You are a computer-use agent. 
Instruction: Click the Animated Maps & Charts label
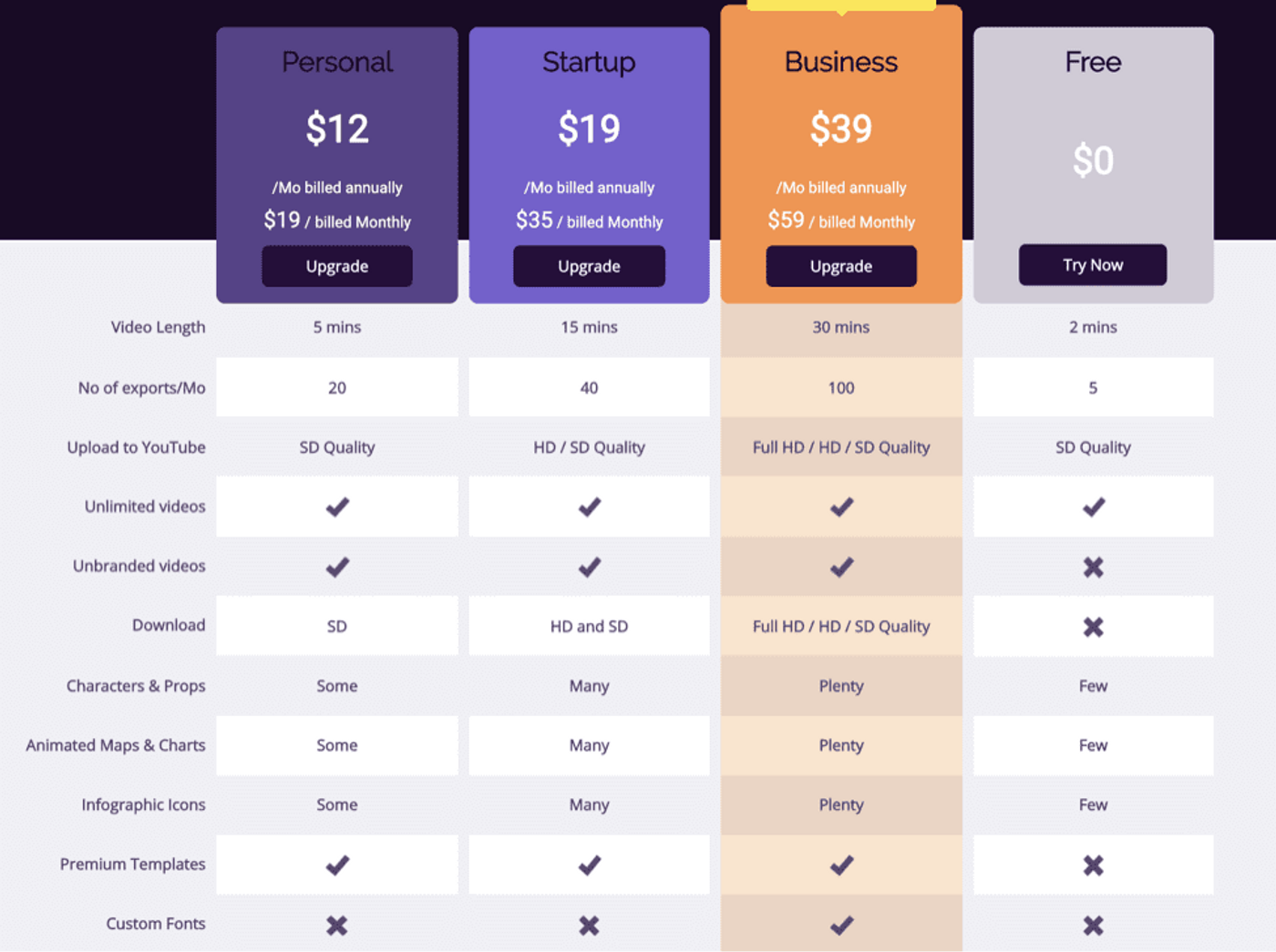(116, 745)
